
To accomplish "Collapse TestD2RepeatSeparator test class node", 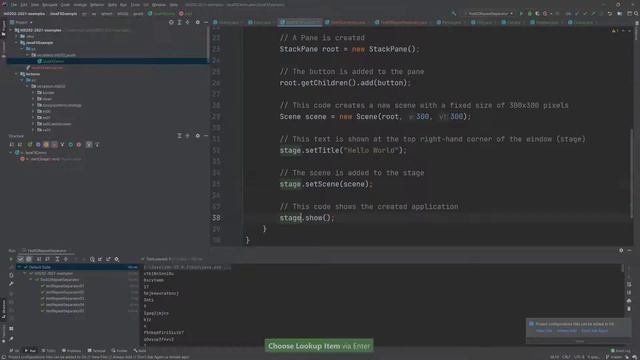I will pyautogui.click(x=31, y=280).
